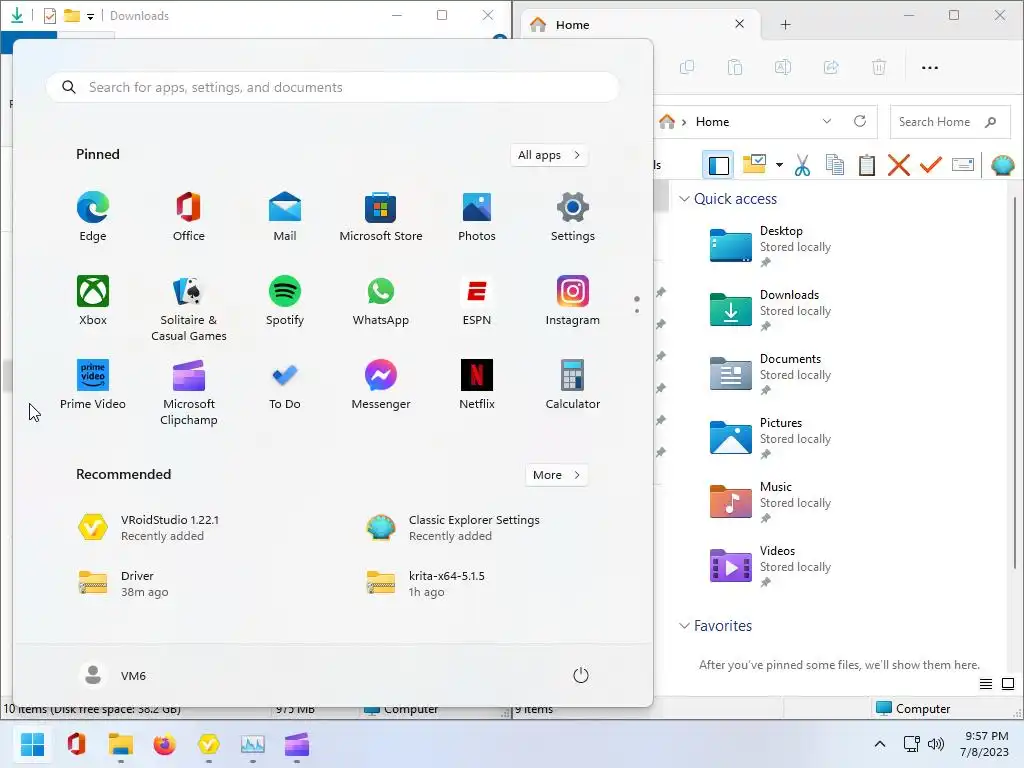Open File Explorer from the taskbar
The image size is (1024, 768).
click(x=121, y=744)
